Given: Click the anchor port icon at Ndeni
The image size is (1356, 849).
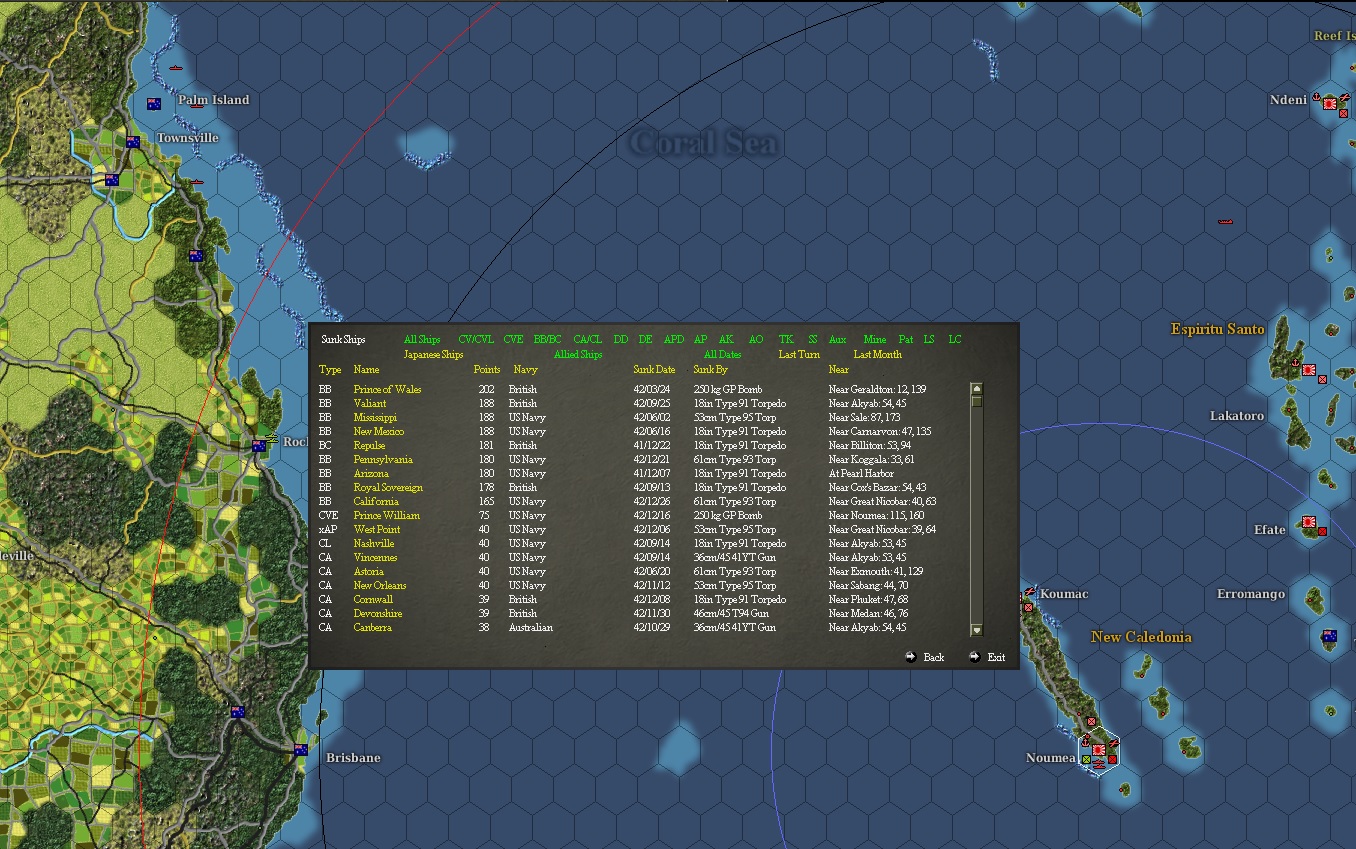Looking at the screenshot, I should (1317, 96).
